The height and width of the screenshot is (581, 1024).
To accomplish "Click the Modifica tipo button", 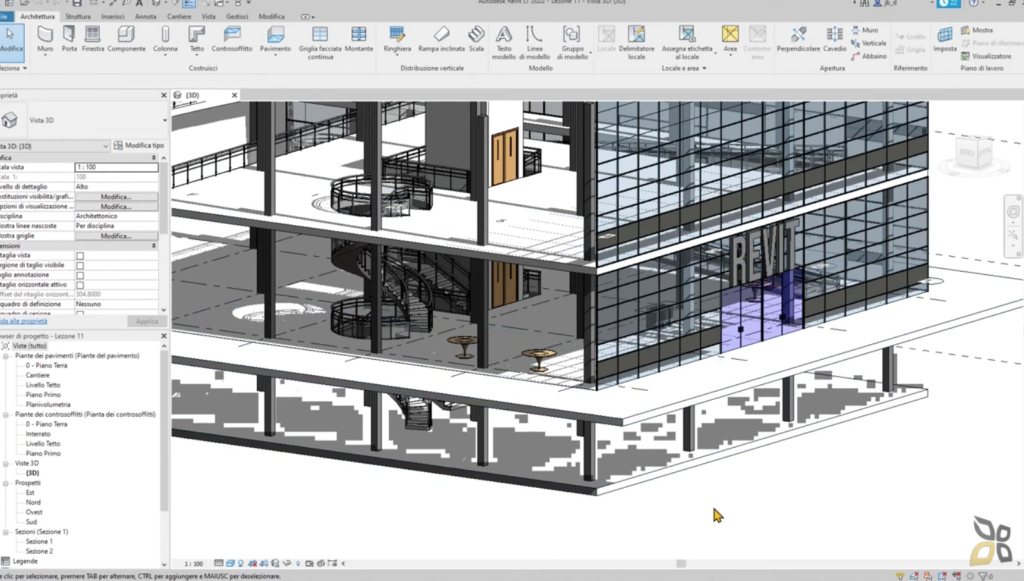I will tap(138, 146).
